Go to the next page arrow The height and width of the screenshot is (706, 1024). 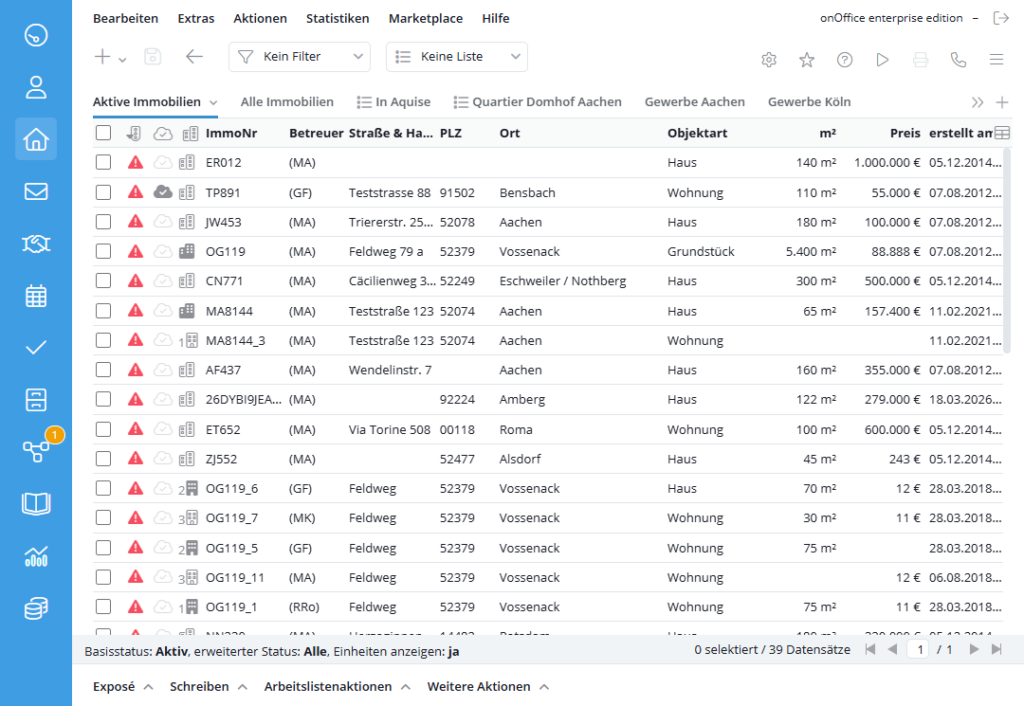[974, 649]
